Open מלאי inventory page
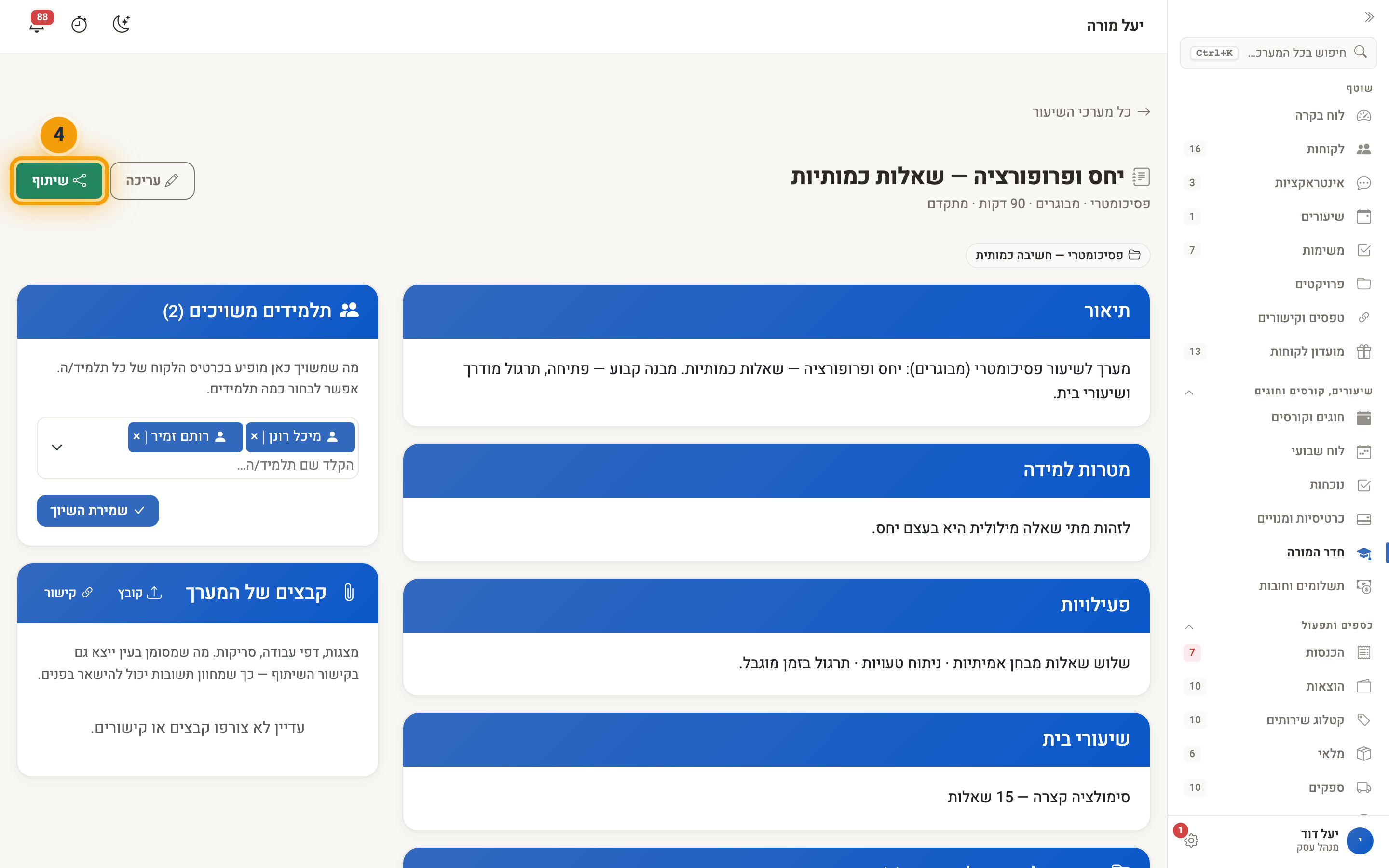Viewport: 1389px width, 868px height. coord(1278,754)
